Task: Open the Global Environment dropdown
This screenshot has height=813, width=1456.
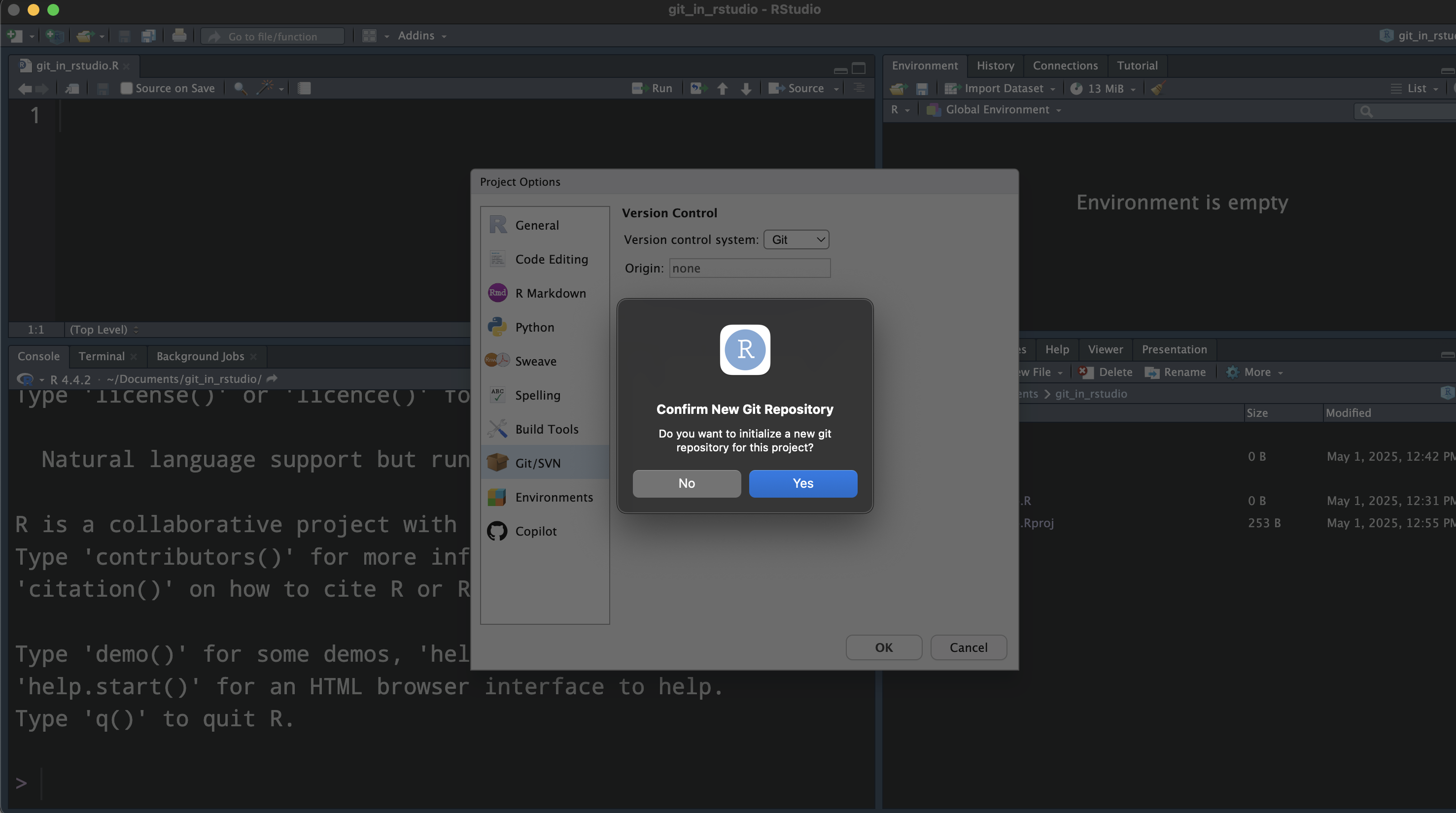Action: pyautogui.click(x=998, y=109)
